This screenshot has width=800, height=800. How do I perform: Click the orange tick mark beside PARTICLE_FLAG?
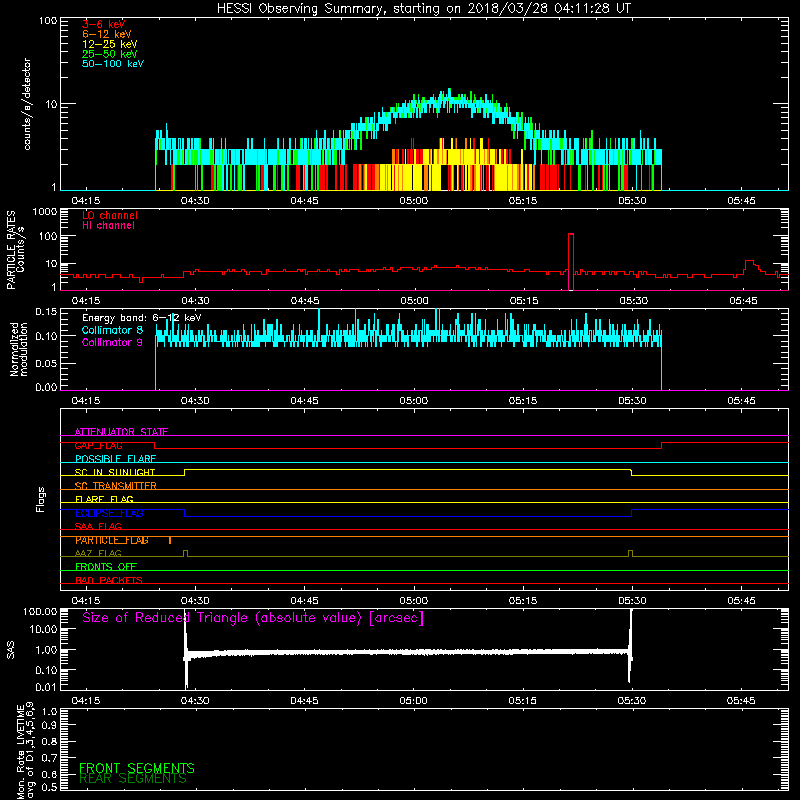tap(170, 540)
